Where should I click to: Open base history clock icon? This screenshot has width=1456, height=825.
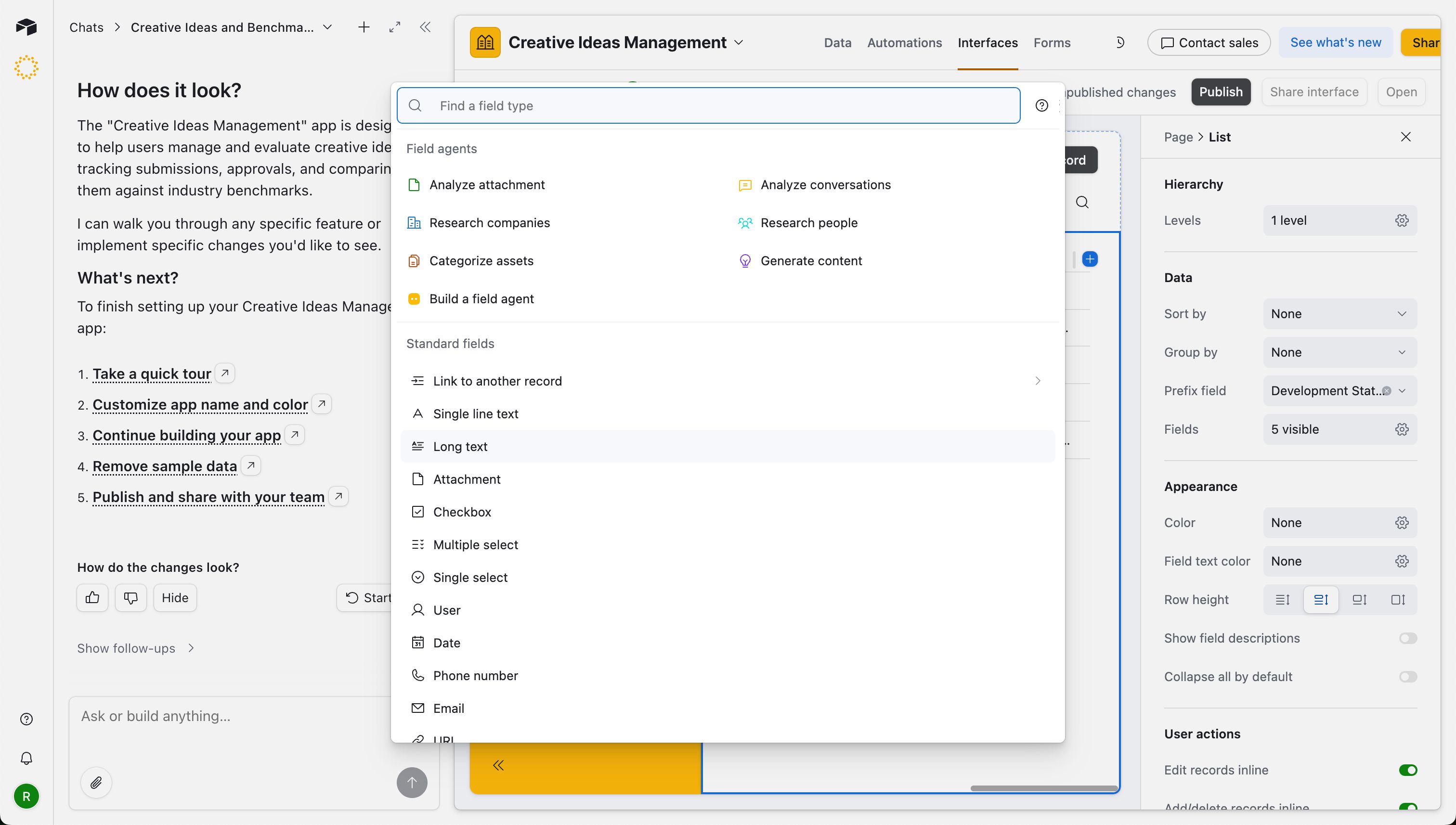1119,42
